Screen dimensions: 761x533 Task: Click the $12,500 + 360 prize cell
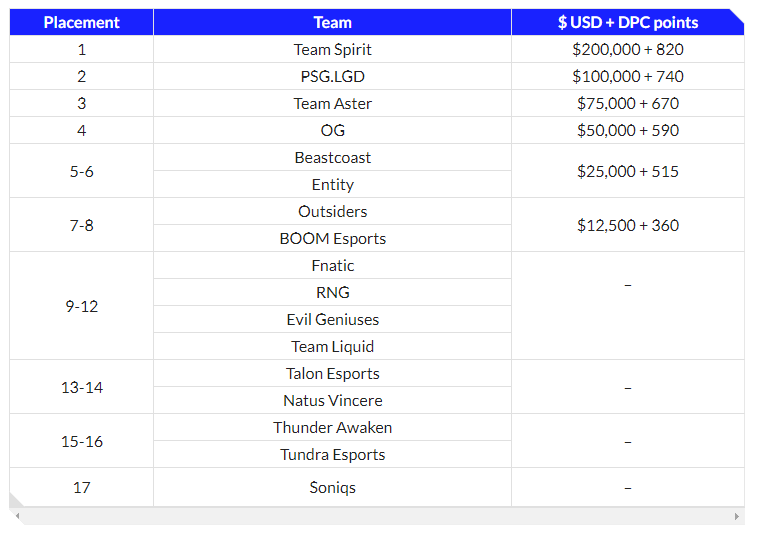627,225
